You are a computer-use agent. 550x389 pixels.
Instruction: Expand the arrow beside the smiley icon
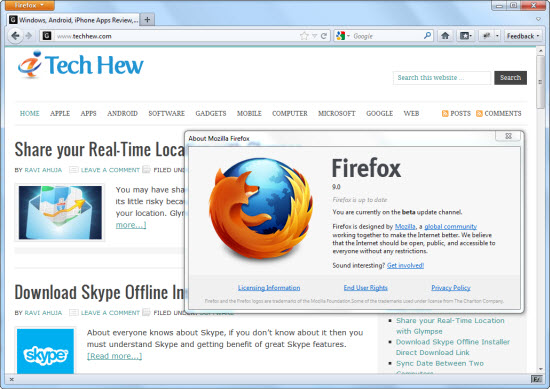(x=497, y=36)
